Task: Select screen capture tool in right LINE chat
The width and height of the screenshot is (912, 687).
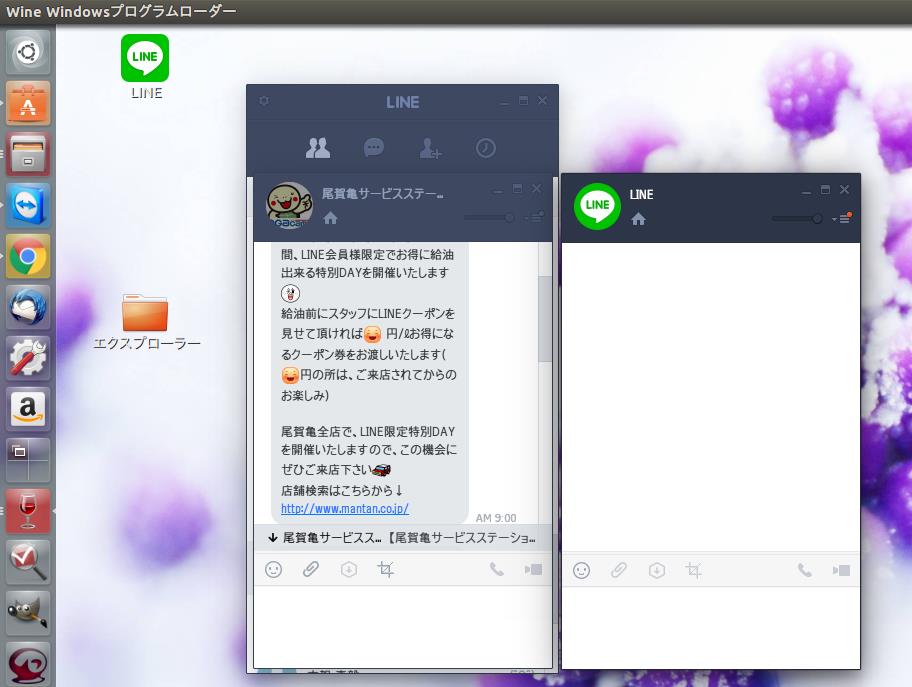Action: [x=693, y=570]
